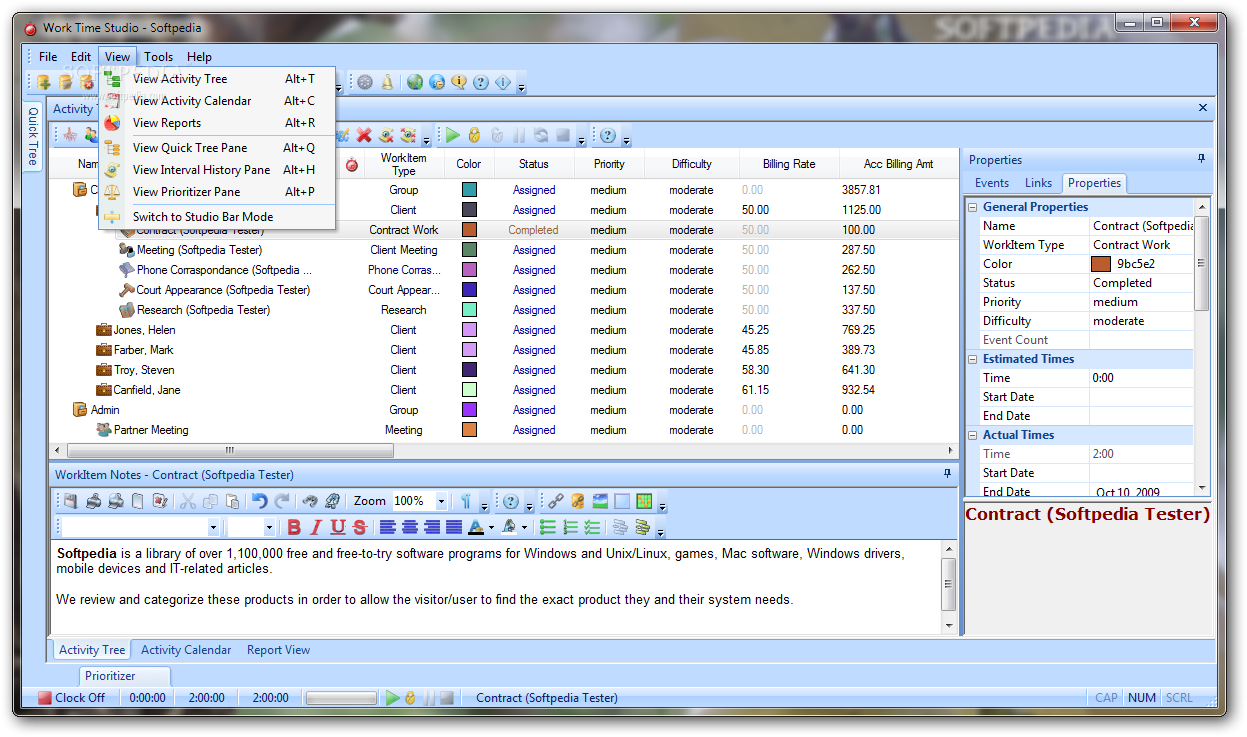Click the green play start-clock icon in activity toolbar
1247x737 pixels.
452,135
